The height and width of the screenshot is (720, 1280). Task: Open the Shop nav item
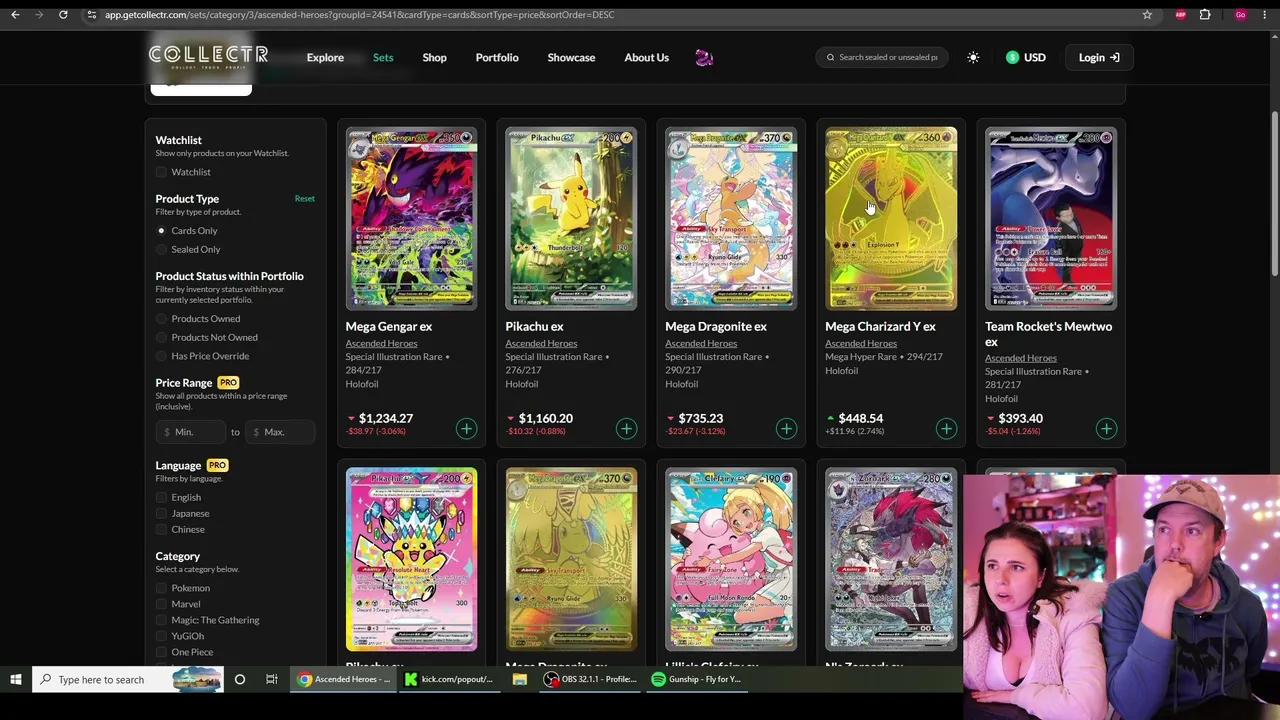(x=434, y=58)
